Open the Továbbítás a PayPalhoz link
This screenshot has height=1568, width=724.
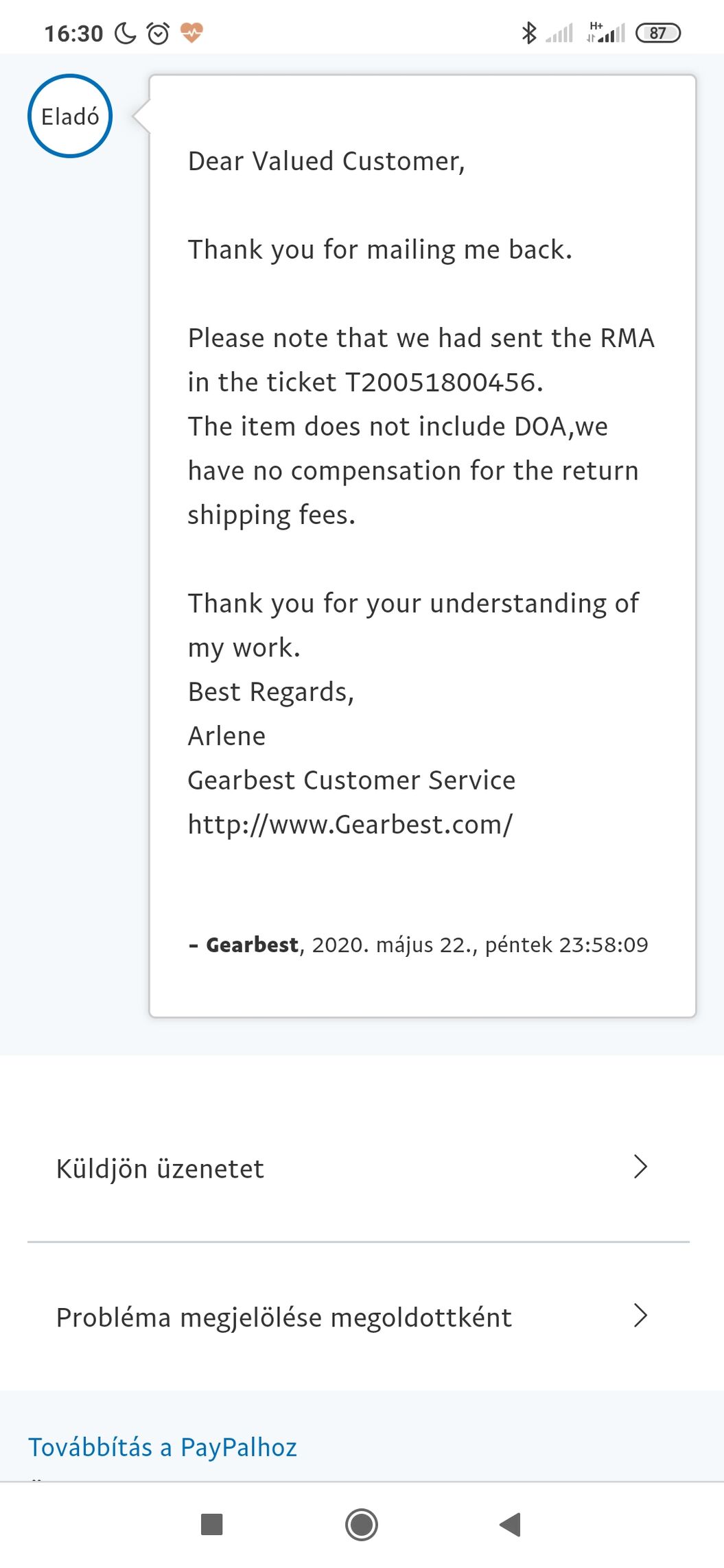click(163, 1447)
